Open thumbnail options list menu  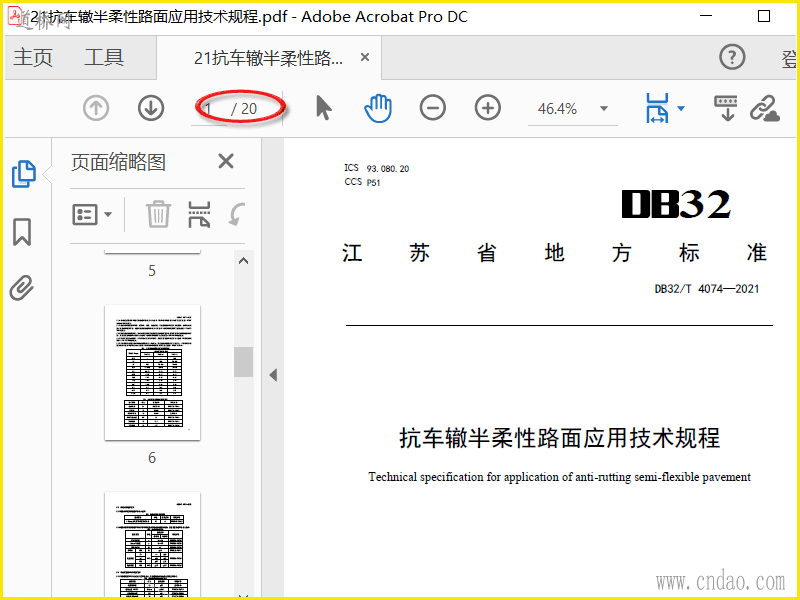[x=92, y=215]
